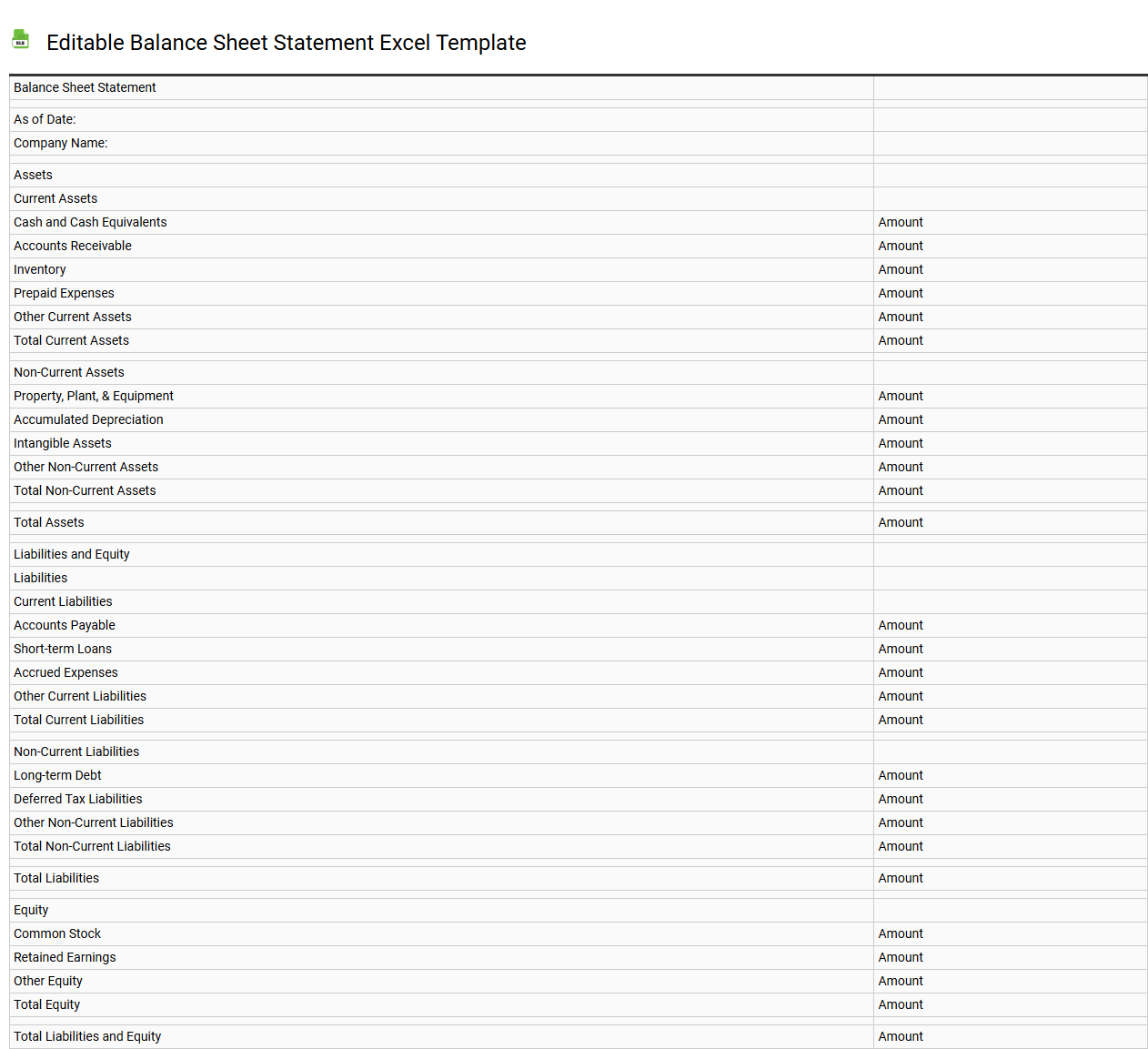Select Cash and Cash Equivalents label
1148x1049 pixels.
90,222
